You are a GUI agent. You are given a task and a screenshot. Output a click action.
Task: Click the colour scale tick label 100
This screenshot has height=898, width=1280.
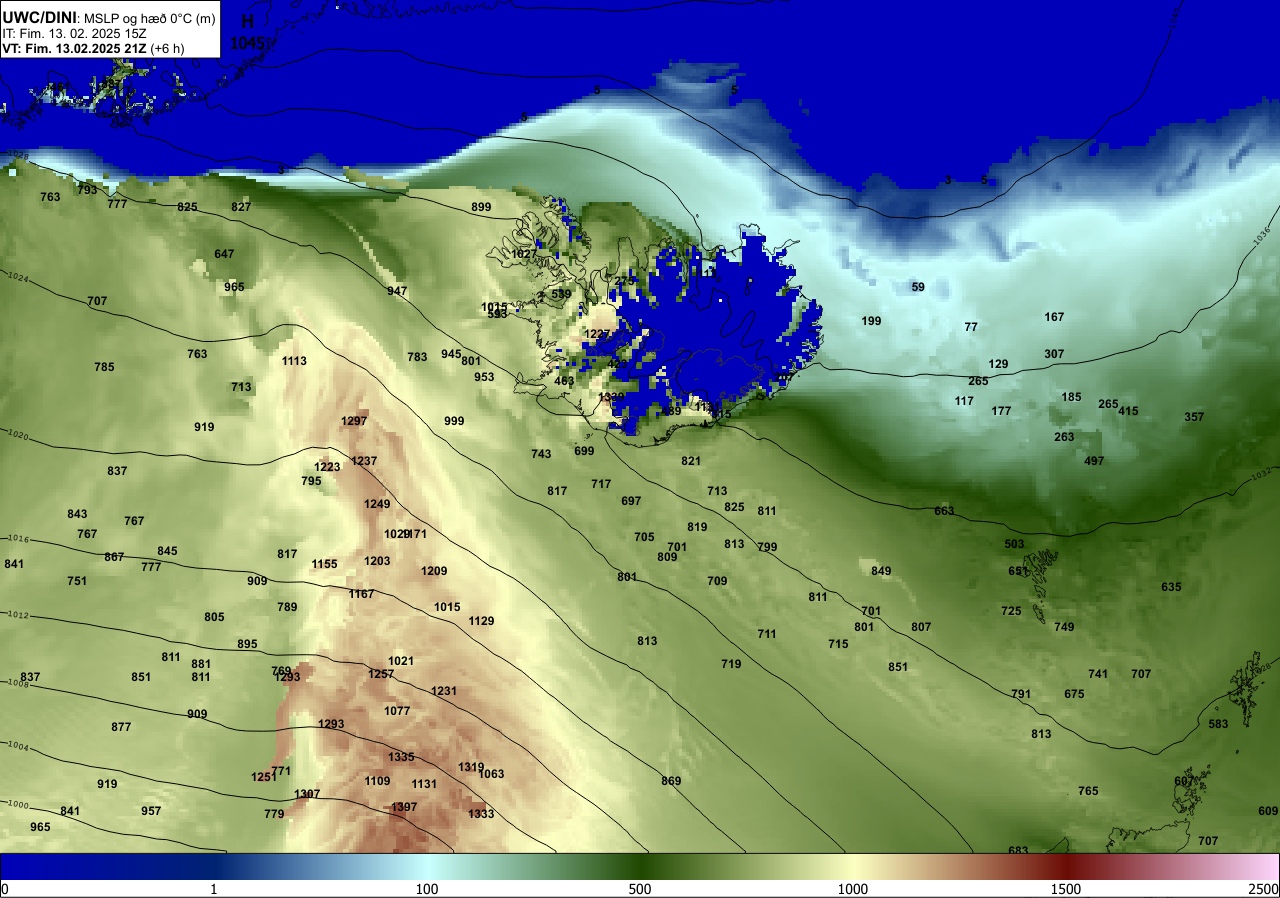tap(427, 889)
